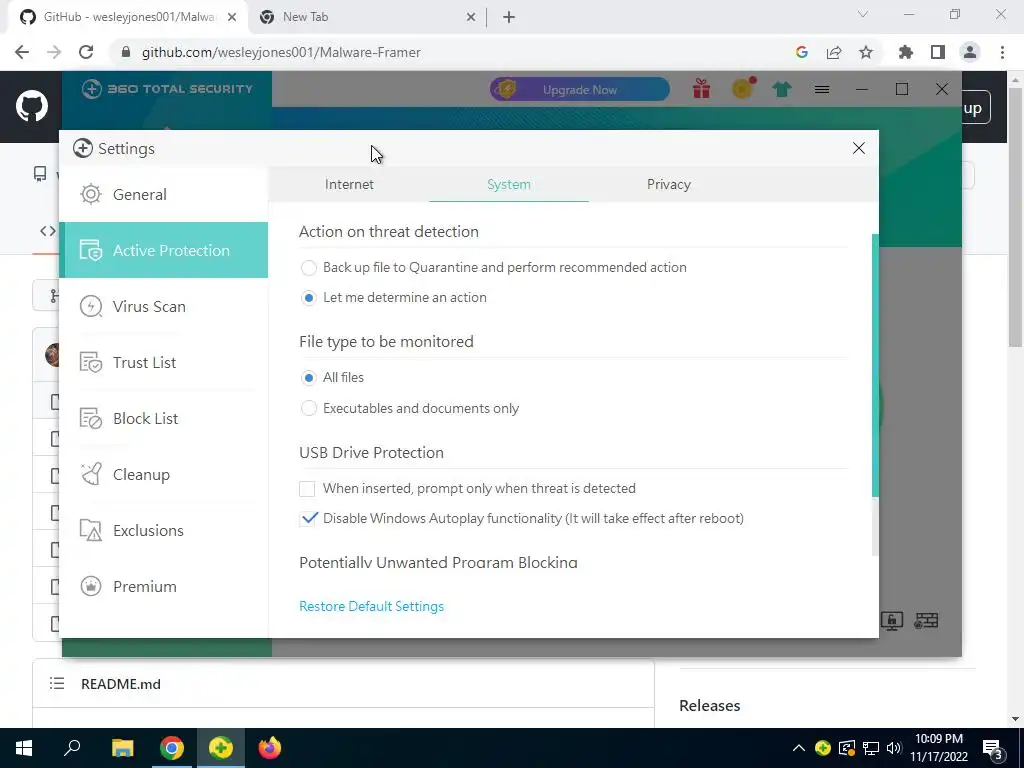The image size is (1024, 768).
Task: Open the red gift box icon
Action: coord(702,88)
